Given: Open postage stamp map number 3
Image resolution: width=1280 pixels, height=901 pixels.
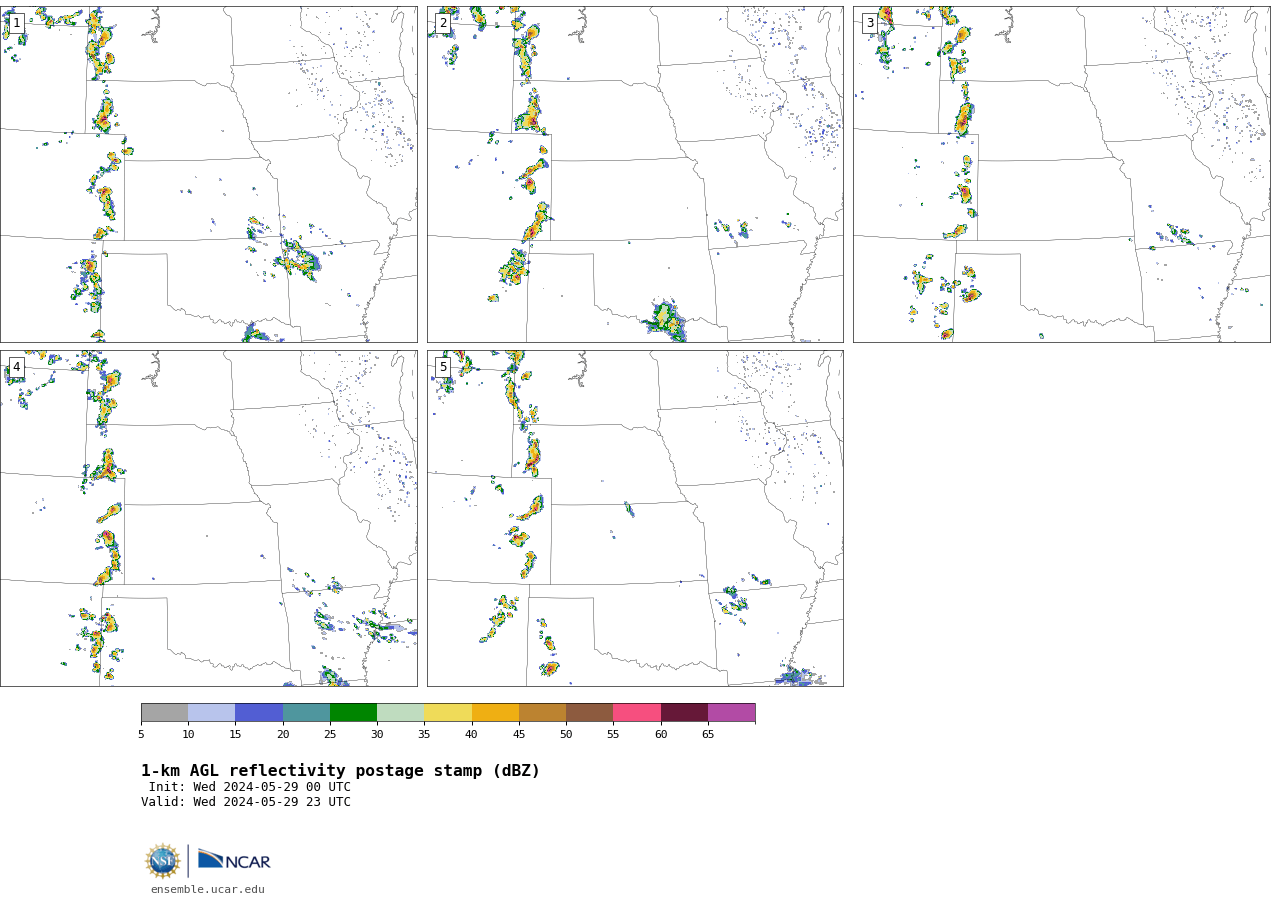Looking at the screenshot, I should tap(1061, 174).
